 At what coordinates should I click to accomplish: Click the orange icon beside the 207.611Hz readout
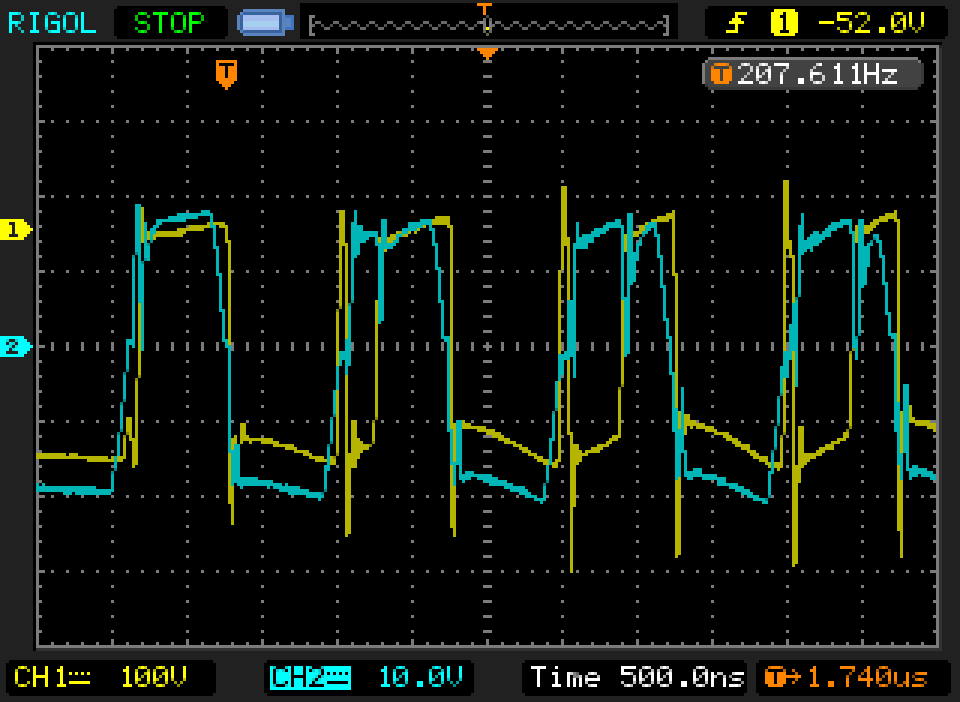720,74
